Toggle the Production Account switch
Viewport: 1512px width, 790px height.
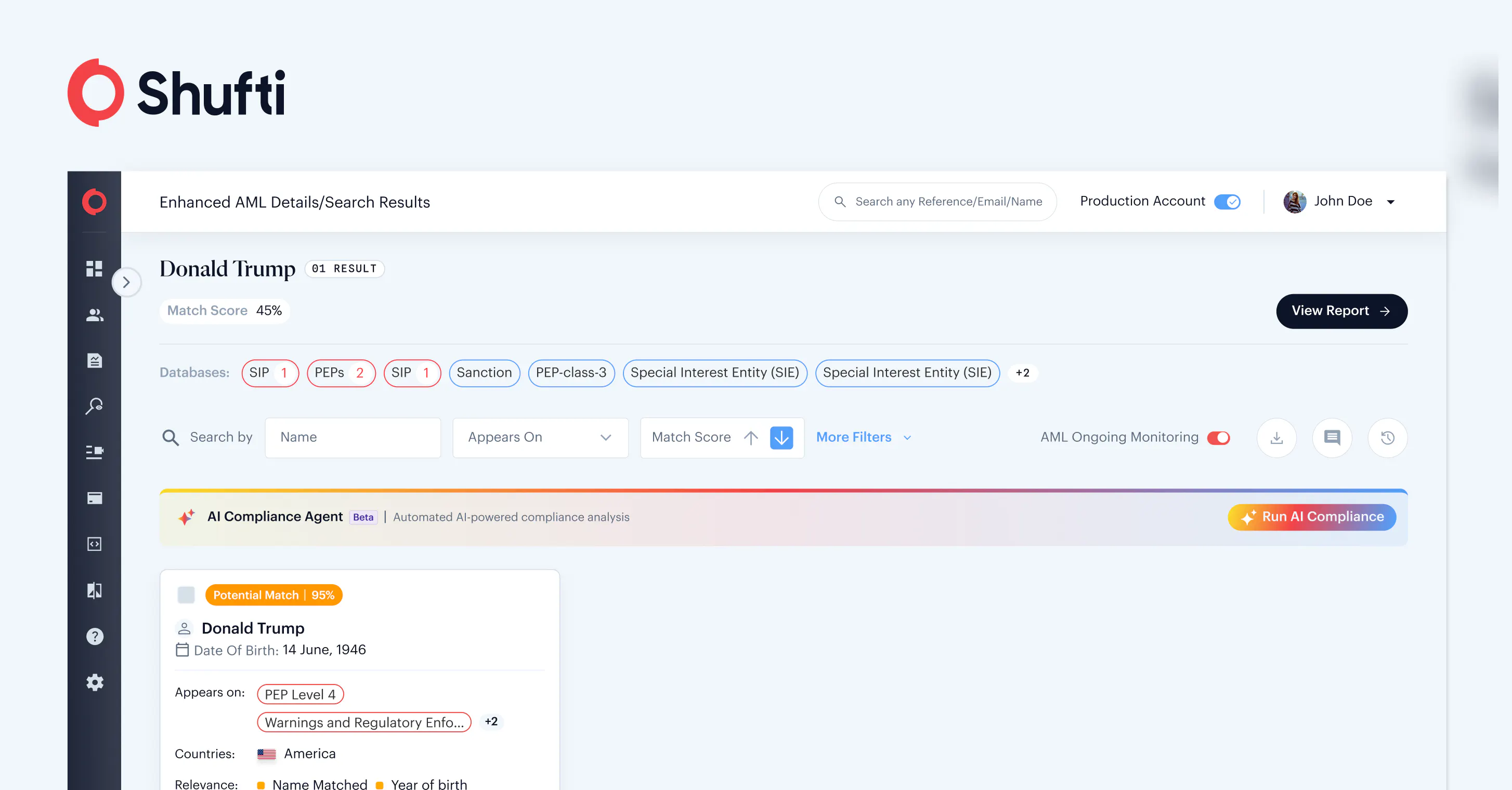tap(1227, 202)
